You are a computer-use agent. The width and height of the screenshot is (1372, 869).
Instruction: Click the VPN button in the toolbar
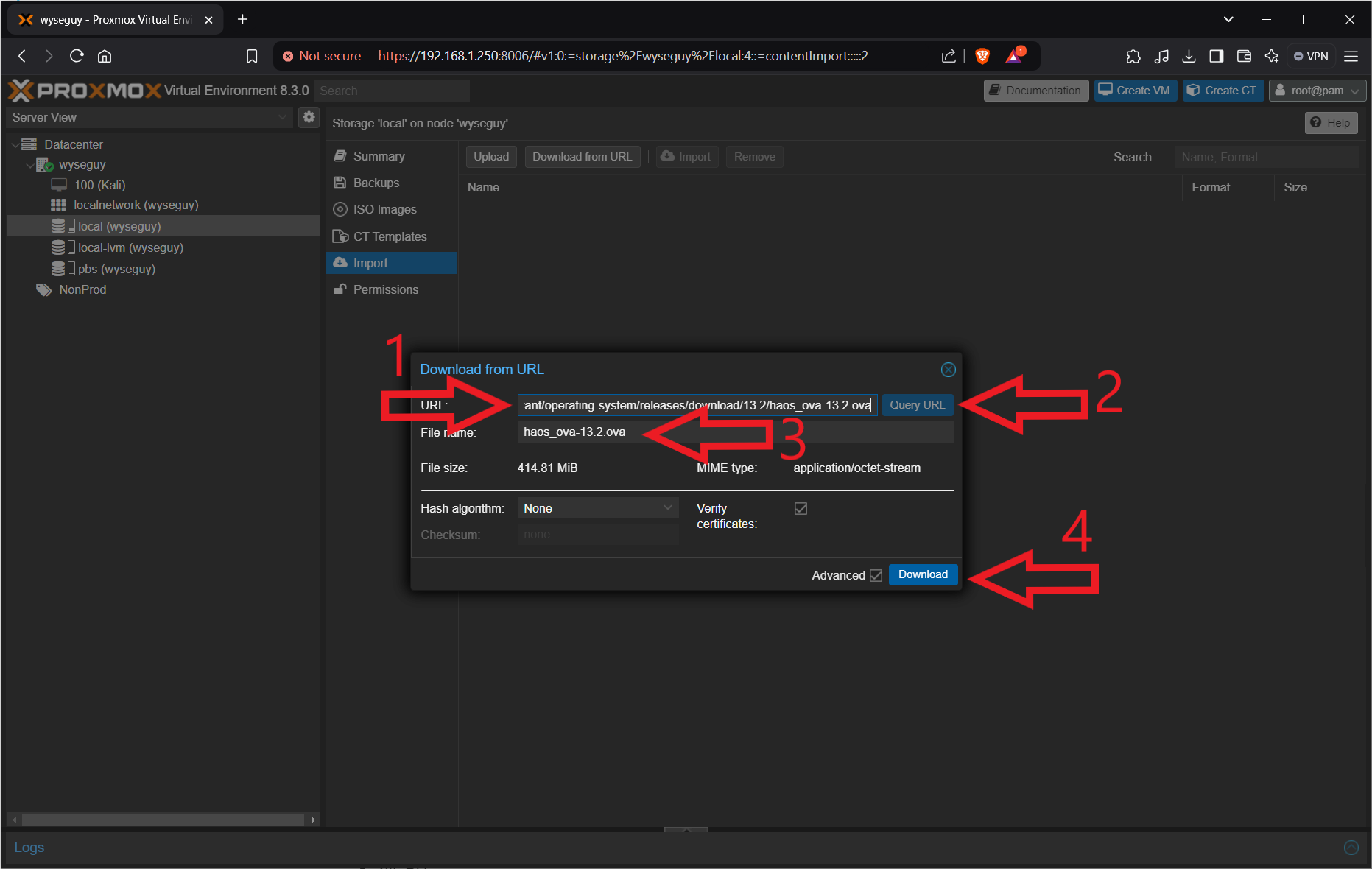pos(1311,56)
